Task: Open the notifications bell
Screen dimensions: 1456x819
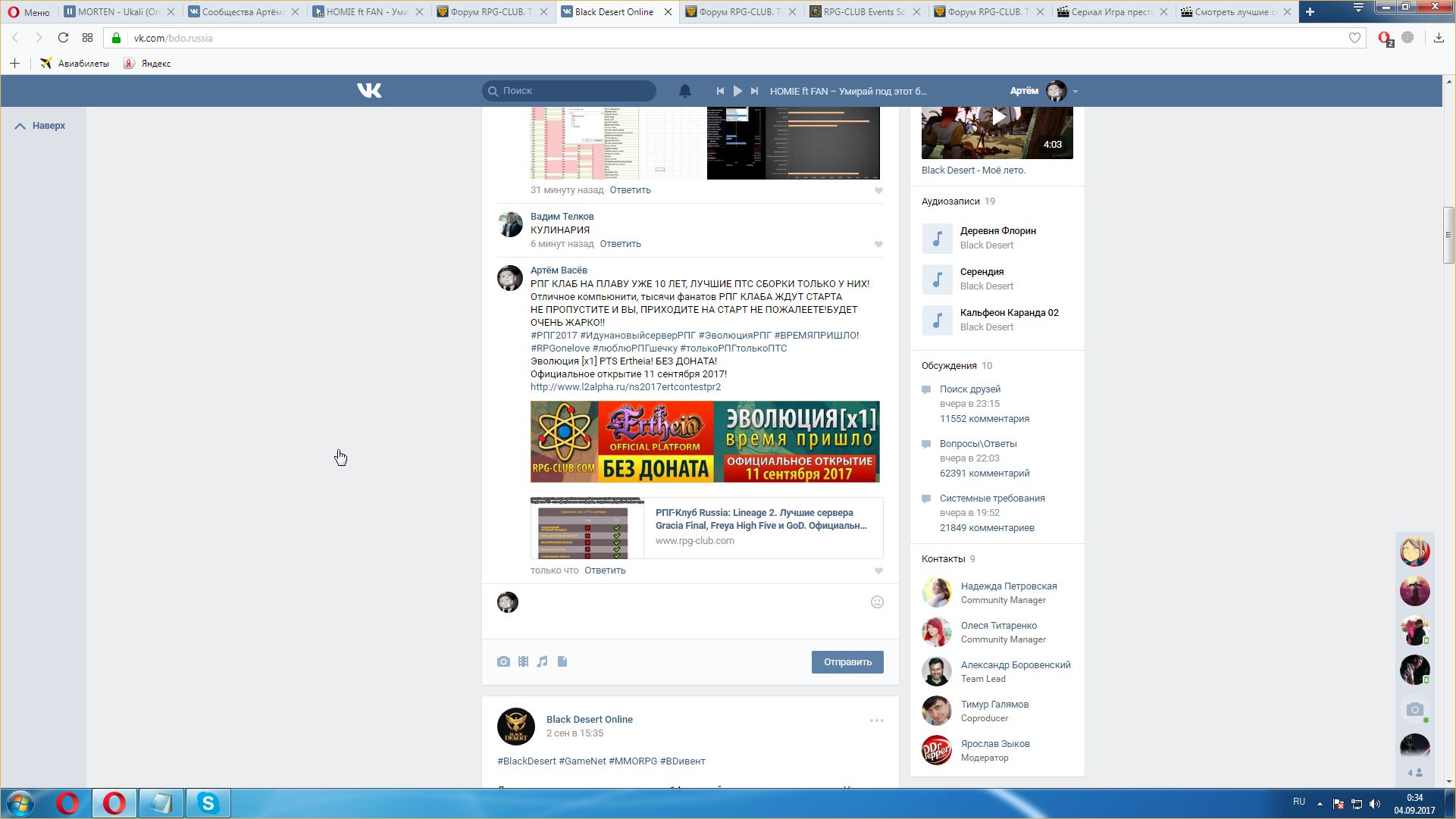Action: (x=684, y=91)
